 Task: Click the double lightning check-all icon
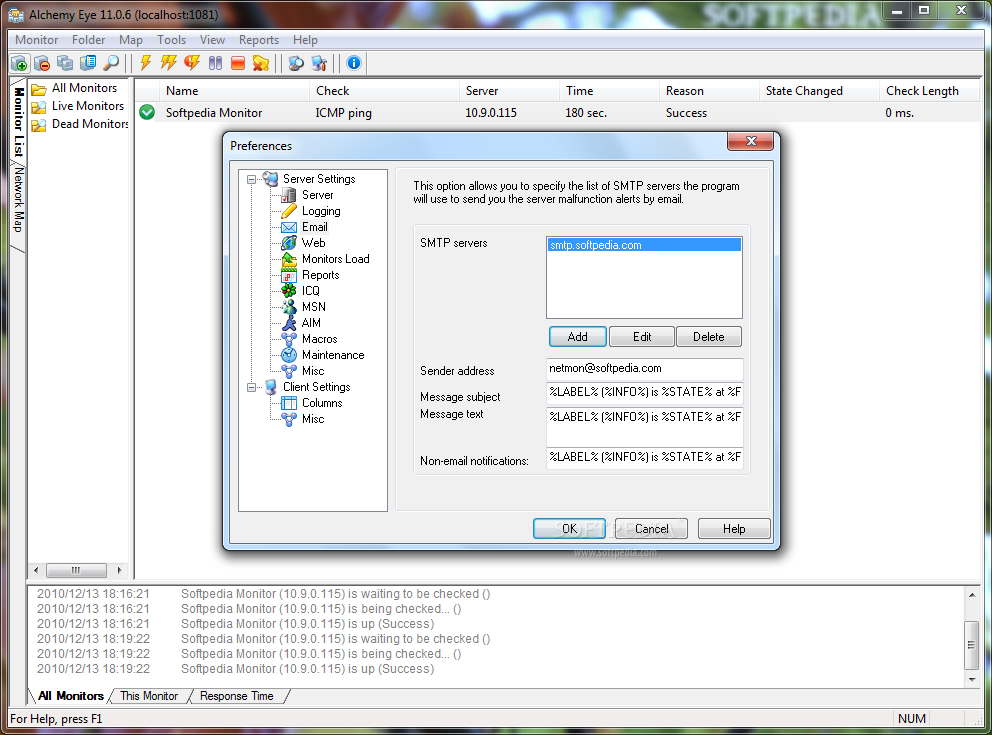coord(168,63)
